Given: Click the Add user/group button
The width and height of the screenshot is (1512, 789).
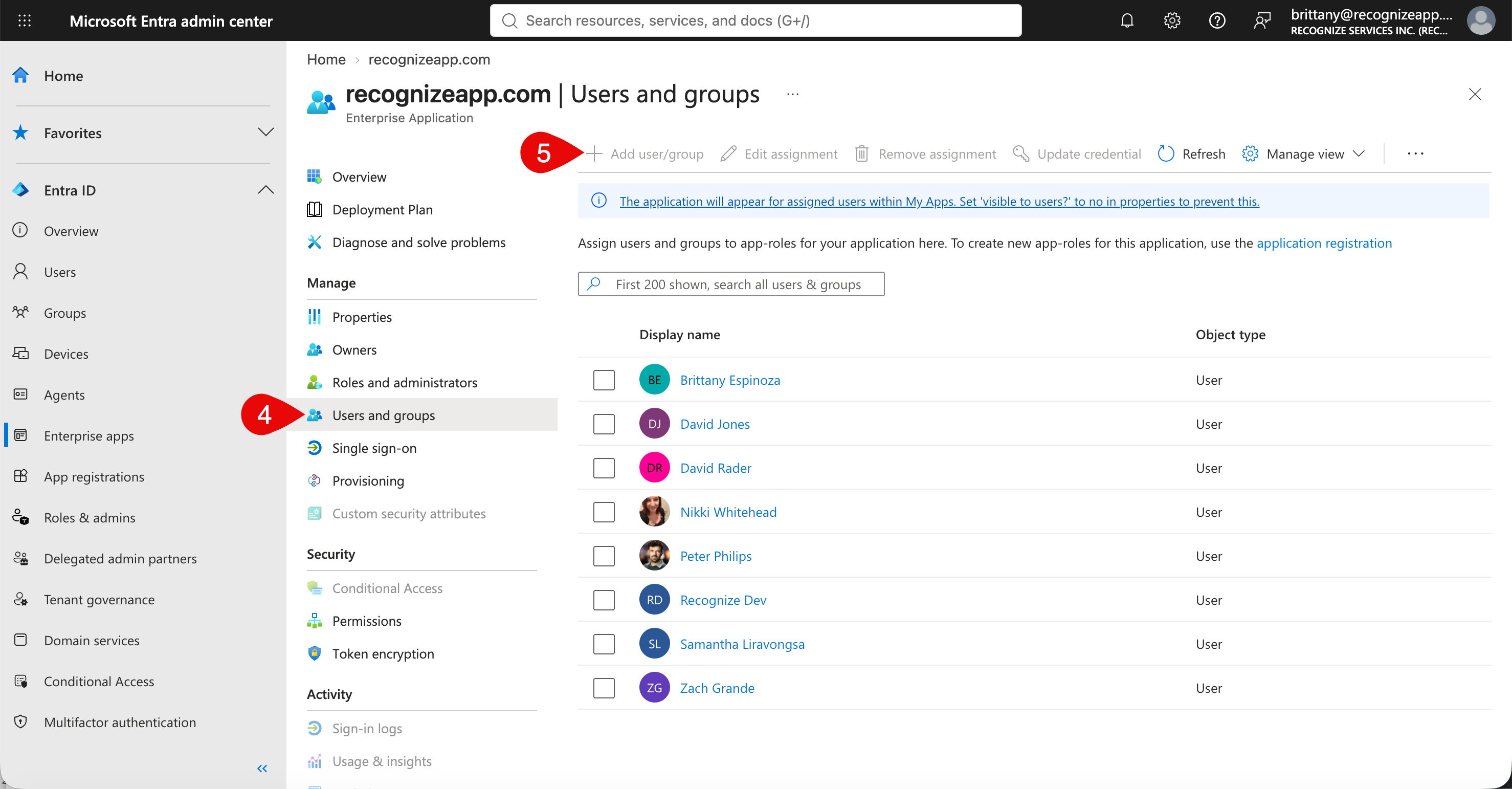Looking at the screenshot, I should coord(644,154).
